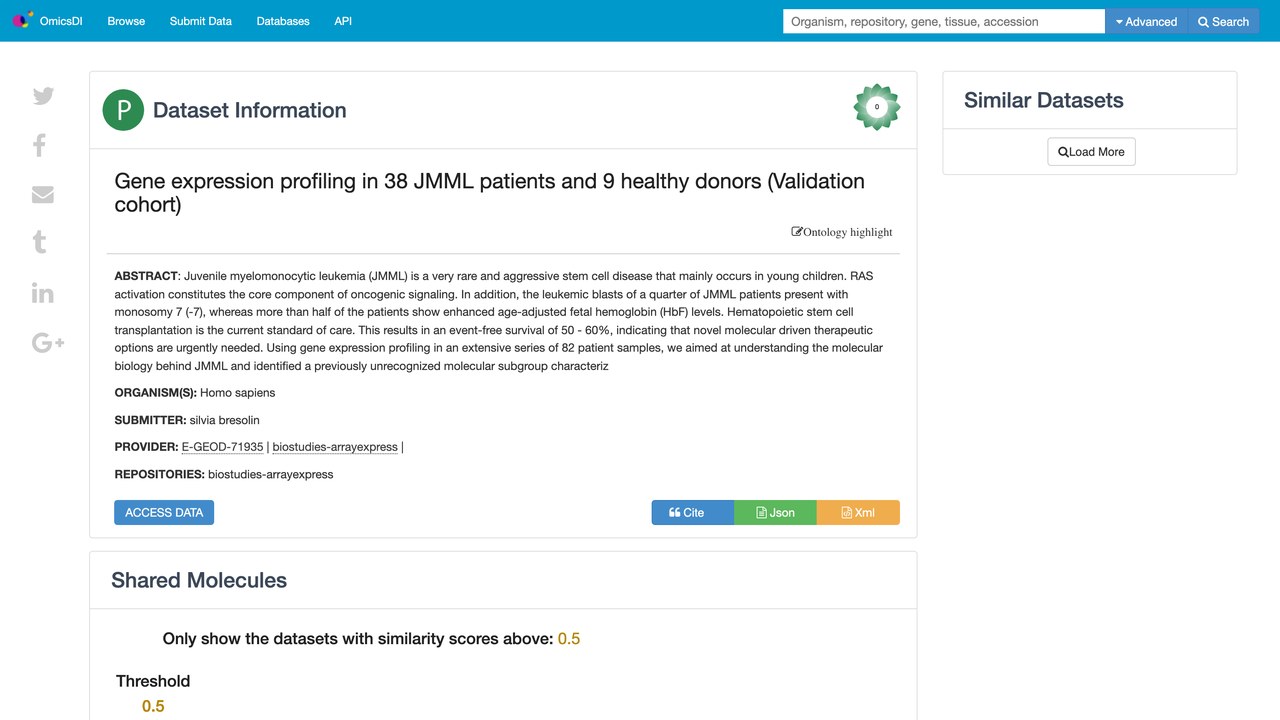The width and height of the screenshot is (1280, 720).
Task: Click the ACCESS DATA button
Action: (164, 512)
